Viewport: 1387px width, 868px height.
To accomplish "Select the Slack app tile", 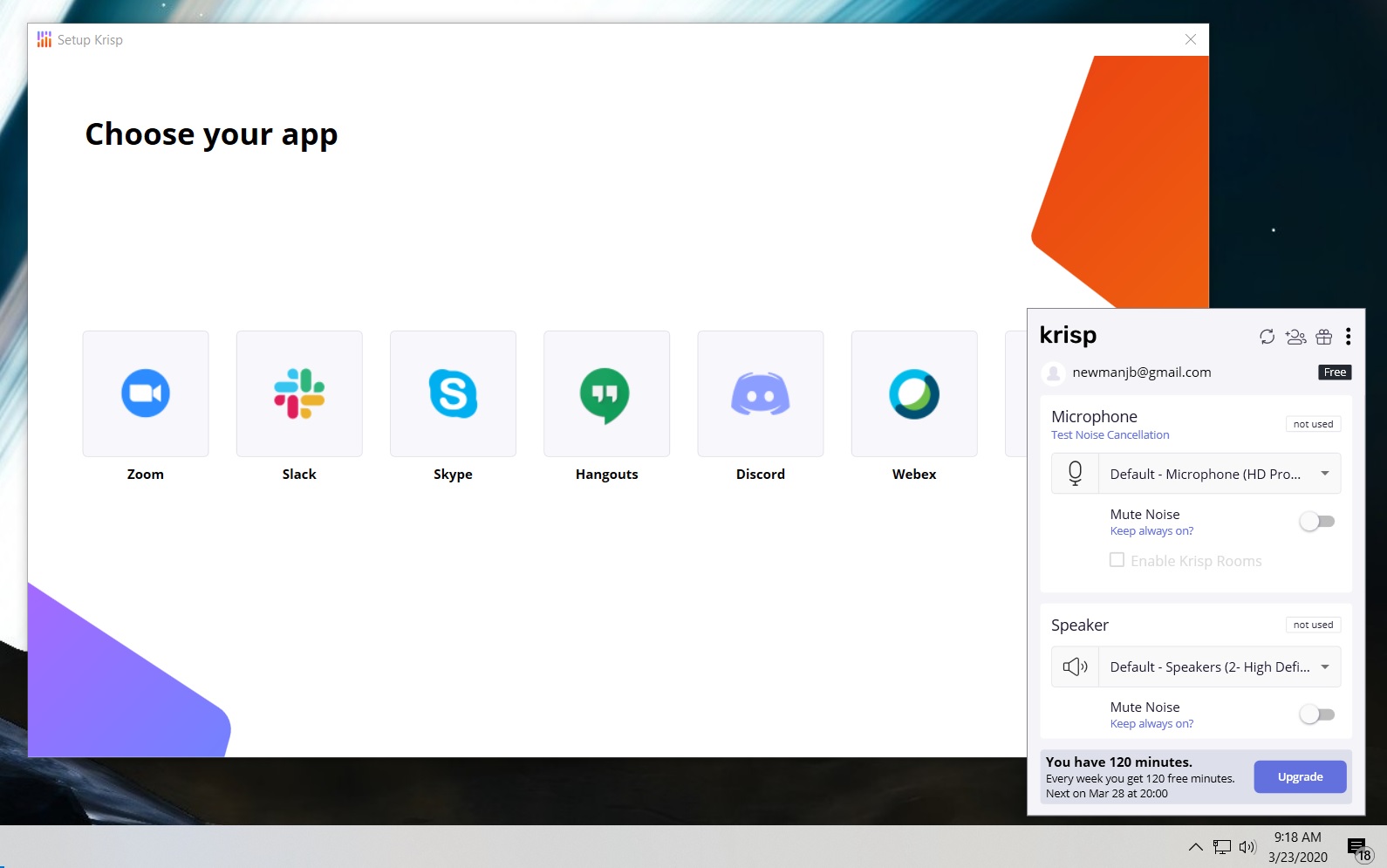I will pyautogui.click(x=299, y=393).
